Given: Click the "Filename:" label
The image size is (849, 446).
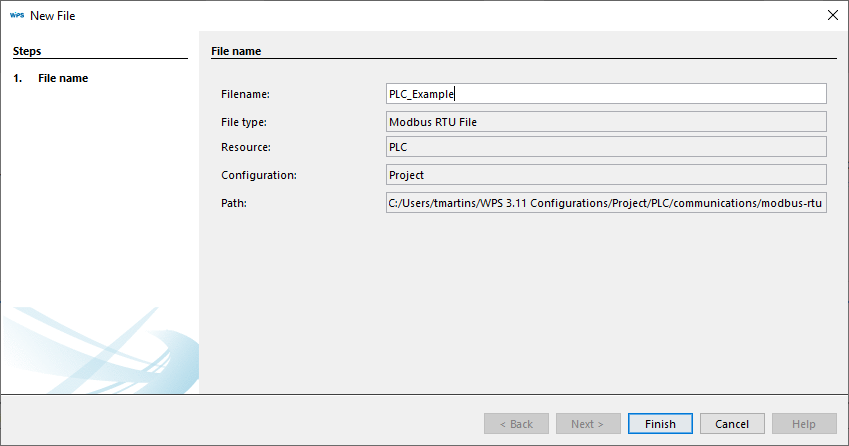Looking at the screenshot, I should pos(246,94).
